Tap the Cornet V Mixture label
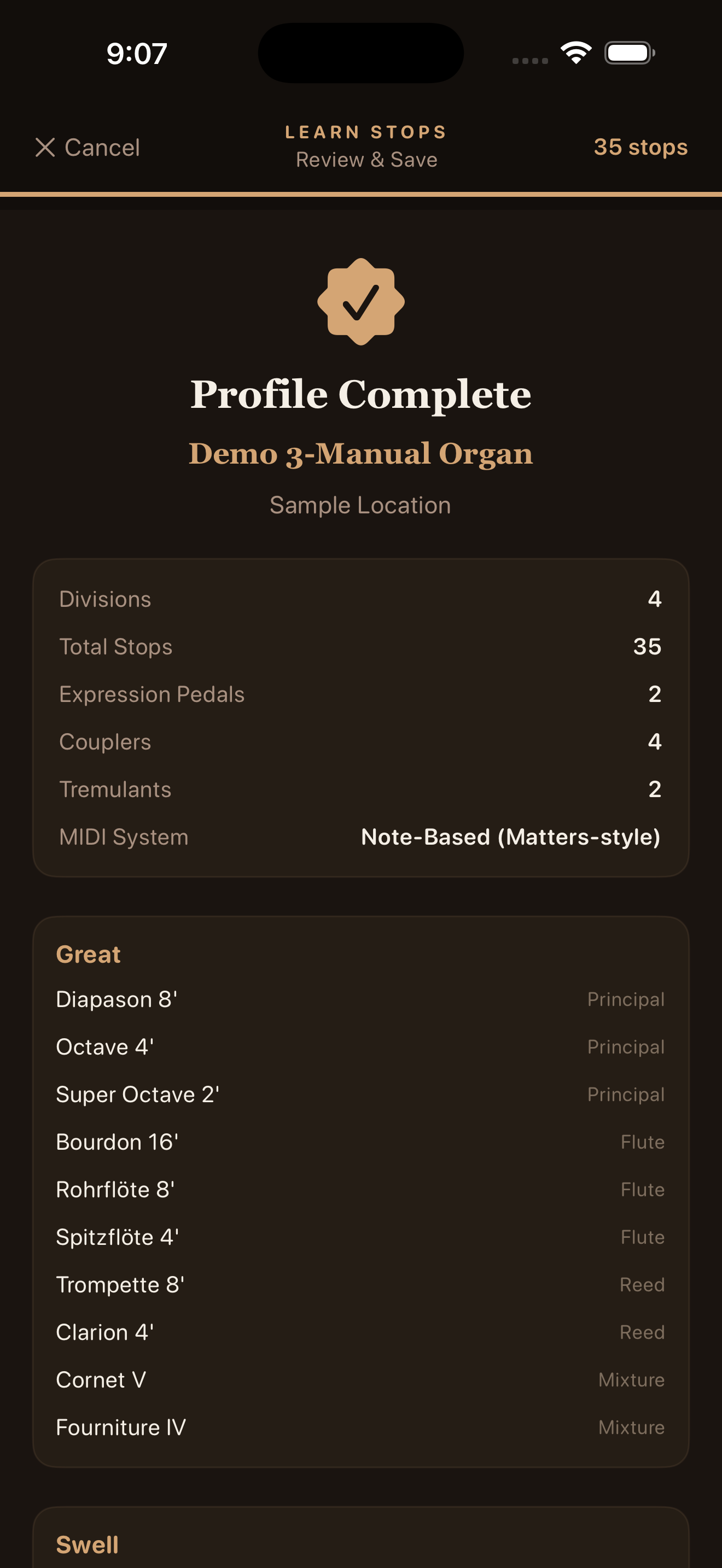This screenshot has width=722, height=1568. (631, 1380)
